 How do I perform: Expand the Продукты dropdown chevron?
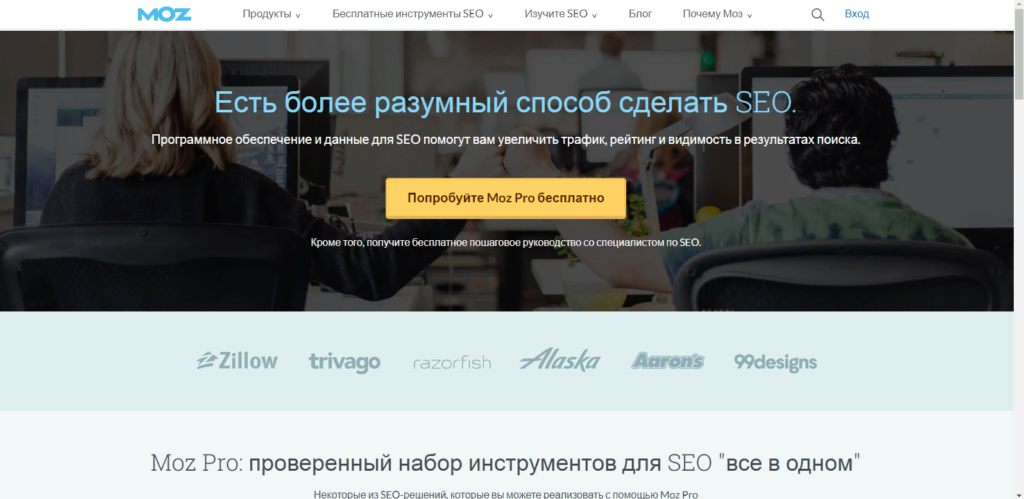(298, 16)
